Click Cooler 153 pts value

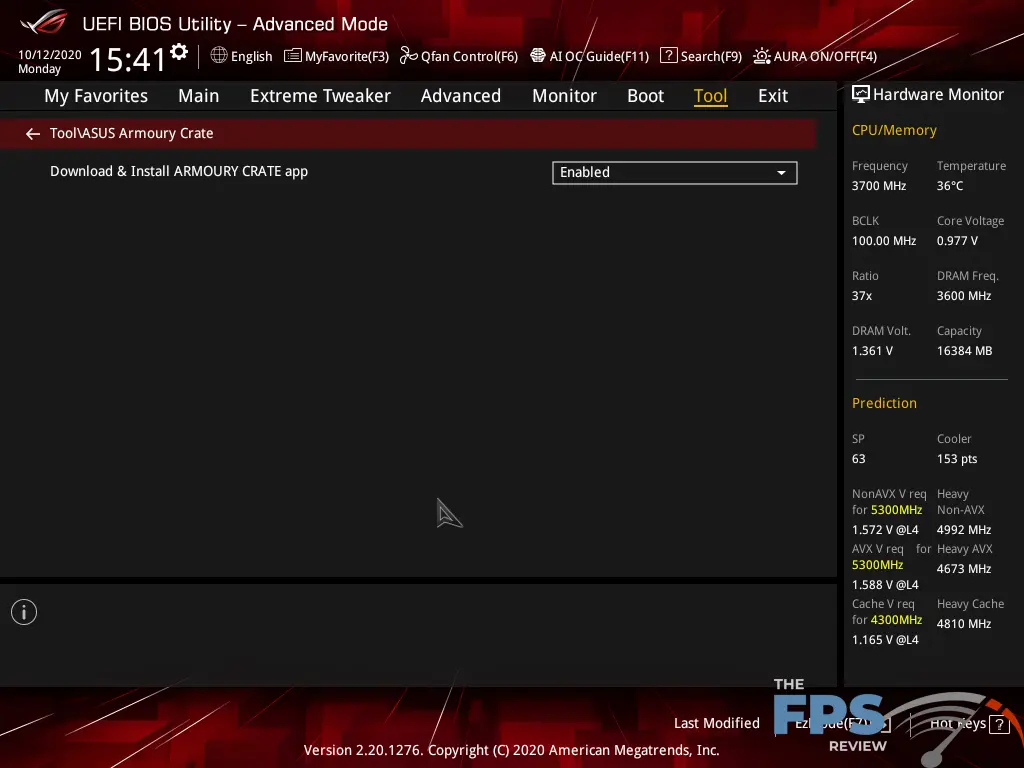pyautogui.click(x=957, y=458)
